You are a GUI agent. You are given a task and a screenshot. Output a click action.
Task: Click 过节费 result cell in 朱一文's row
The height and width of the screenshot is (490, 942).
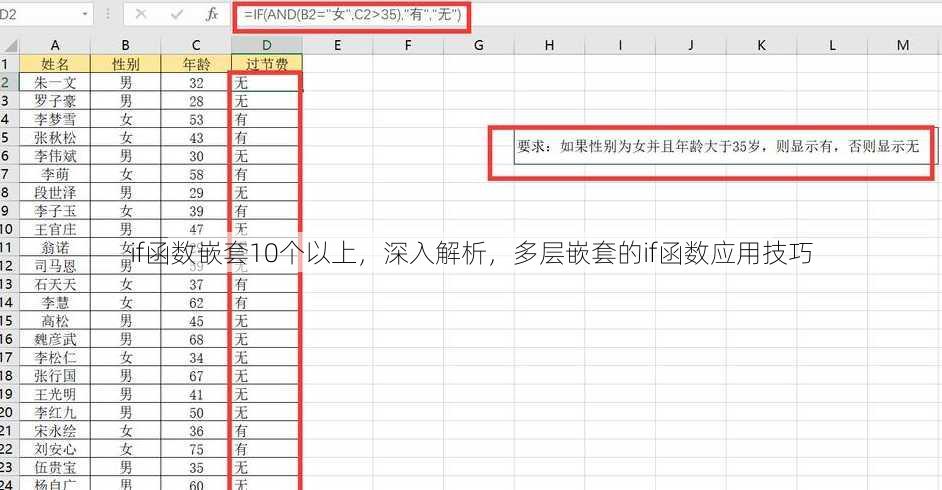coord(267,82)
